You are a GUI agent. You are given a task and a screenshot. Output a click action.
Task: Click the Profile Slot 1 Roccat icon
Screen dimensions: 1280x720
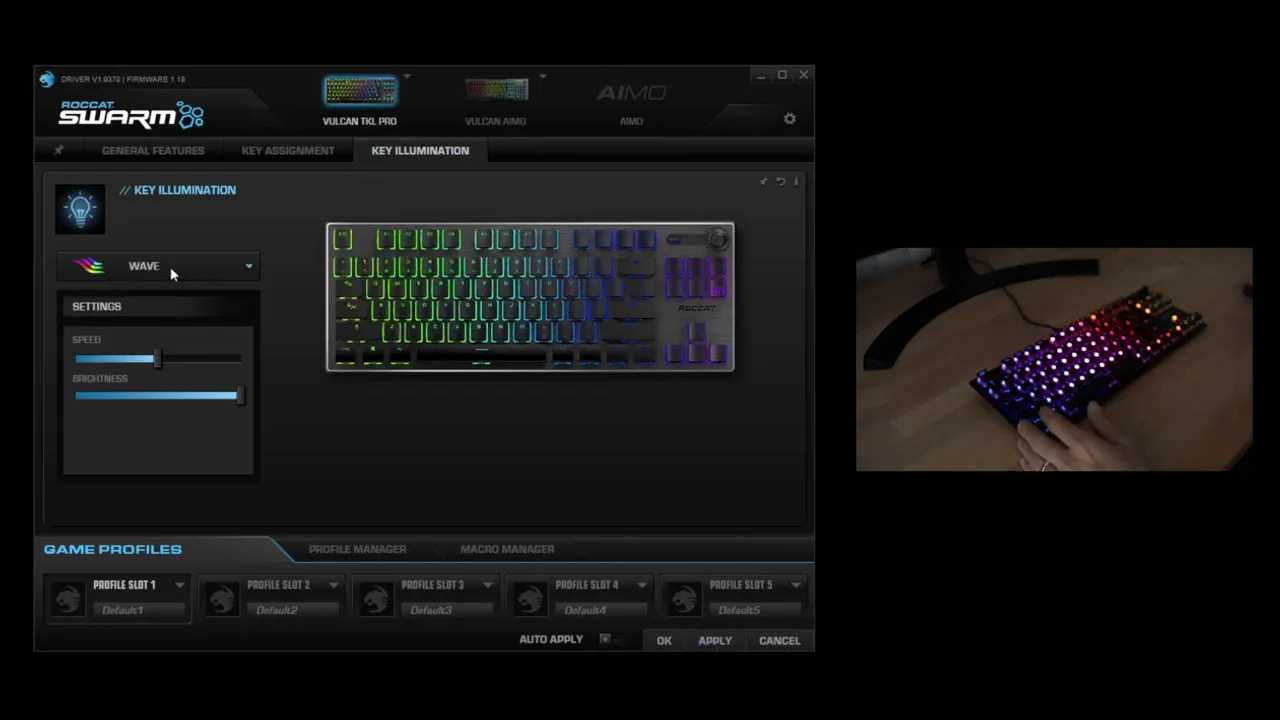click(68, 598)
